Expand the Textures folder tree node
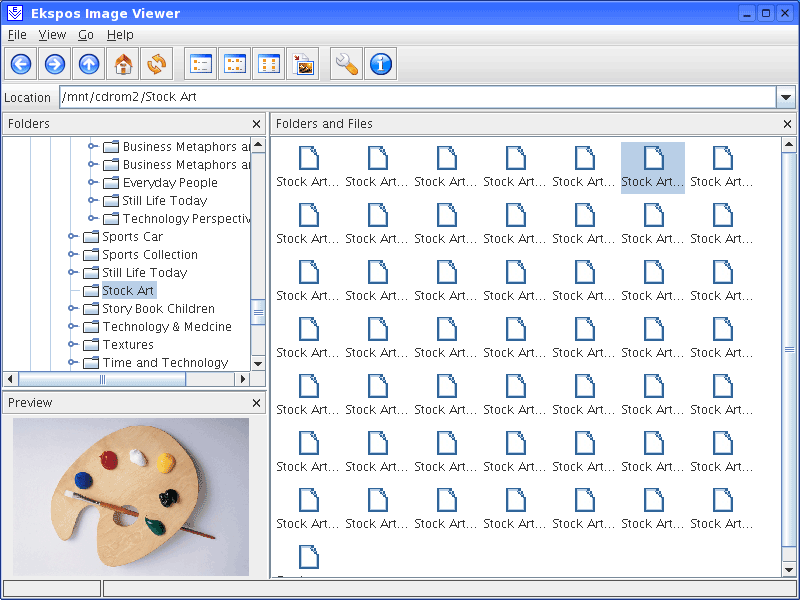 (73, 345)
